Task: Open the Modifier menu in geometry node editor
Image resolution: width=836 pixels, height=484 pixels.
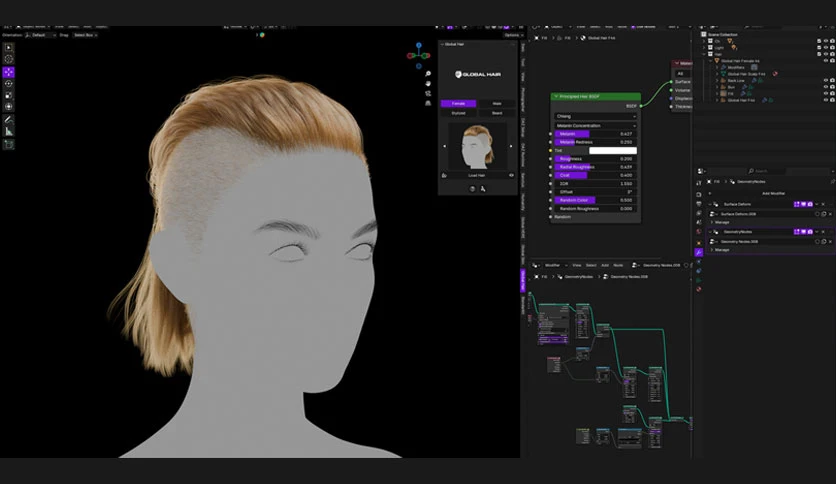Action: [554, 265]
